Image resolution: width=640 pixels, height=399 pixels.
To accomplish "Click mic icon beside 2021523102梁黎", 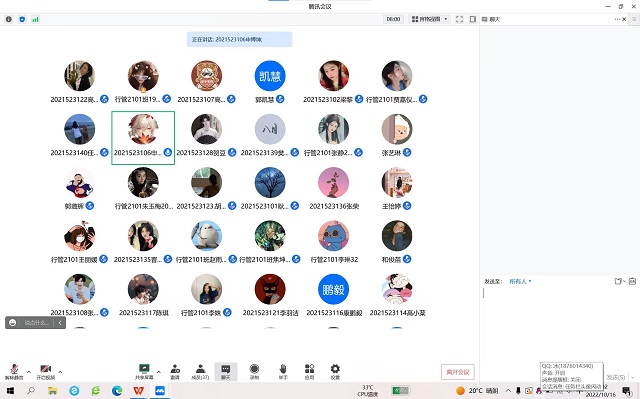I will click(359, 99).
